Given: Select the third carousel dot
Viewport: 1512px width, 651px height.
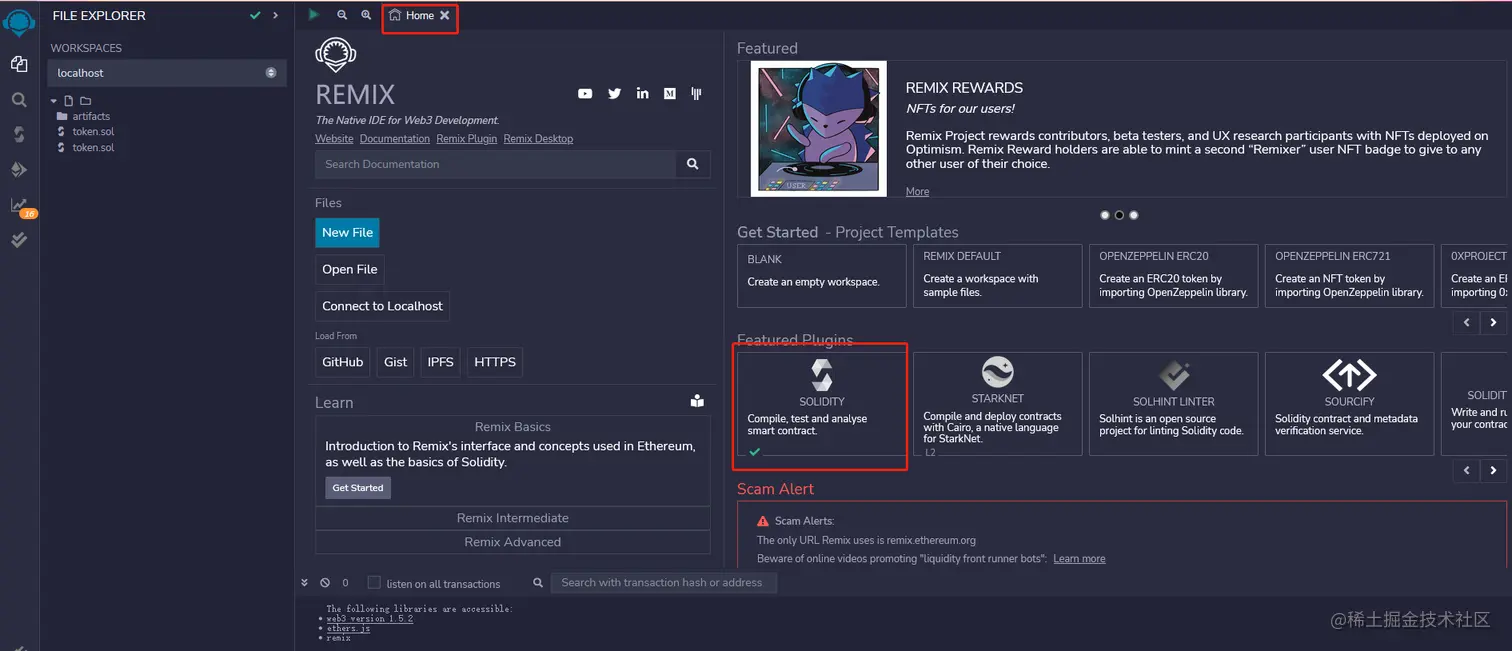Looking at the screenshot, I should 1133,215.
